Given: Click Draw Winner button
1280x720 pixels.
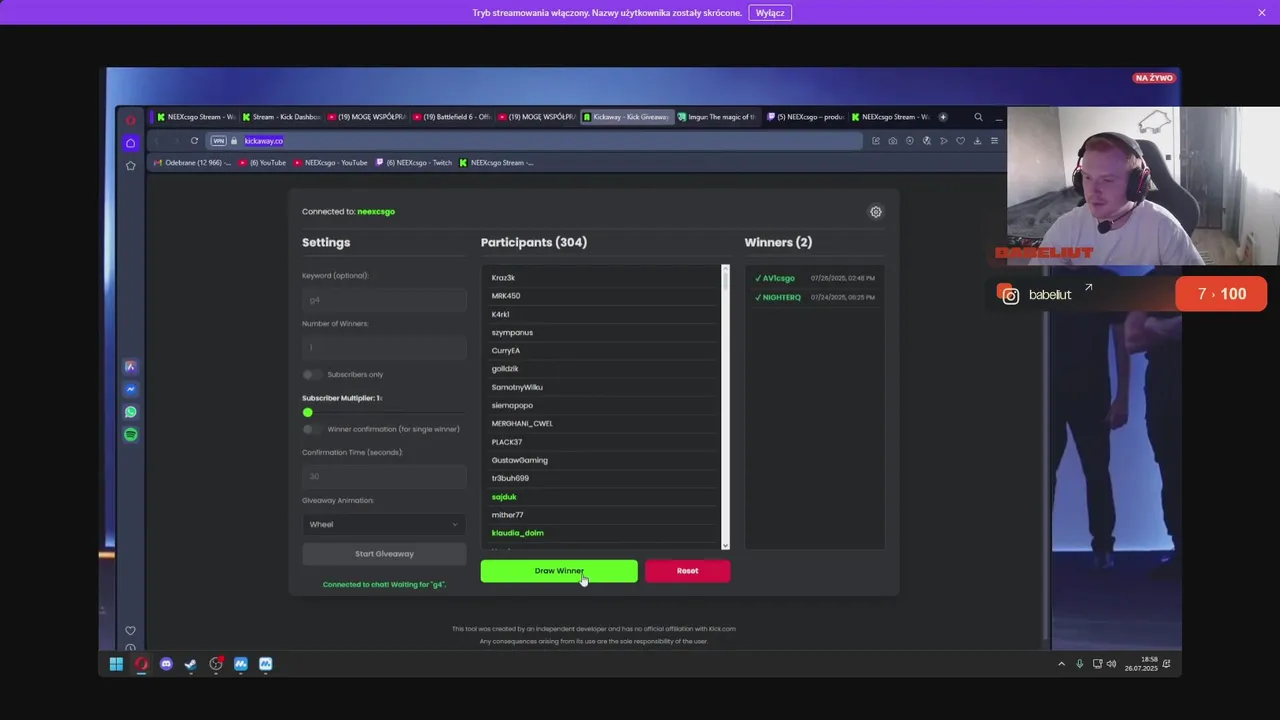Looking at the screenshot, I should (x=559, y=571).
